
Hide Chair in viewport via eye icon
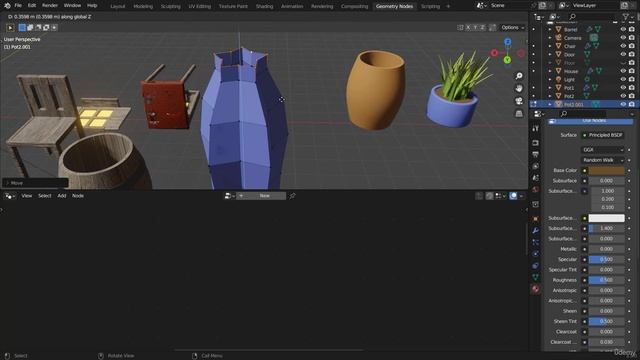[x=623, y=46]
